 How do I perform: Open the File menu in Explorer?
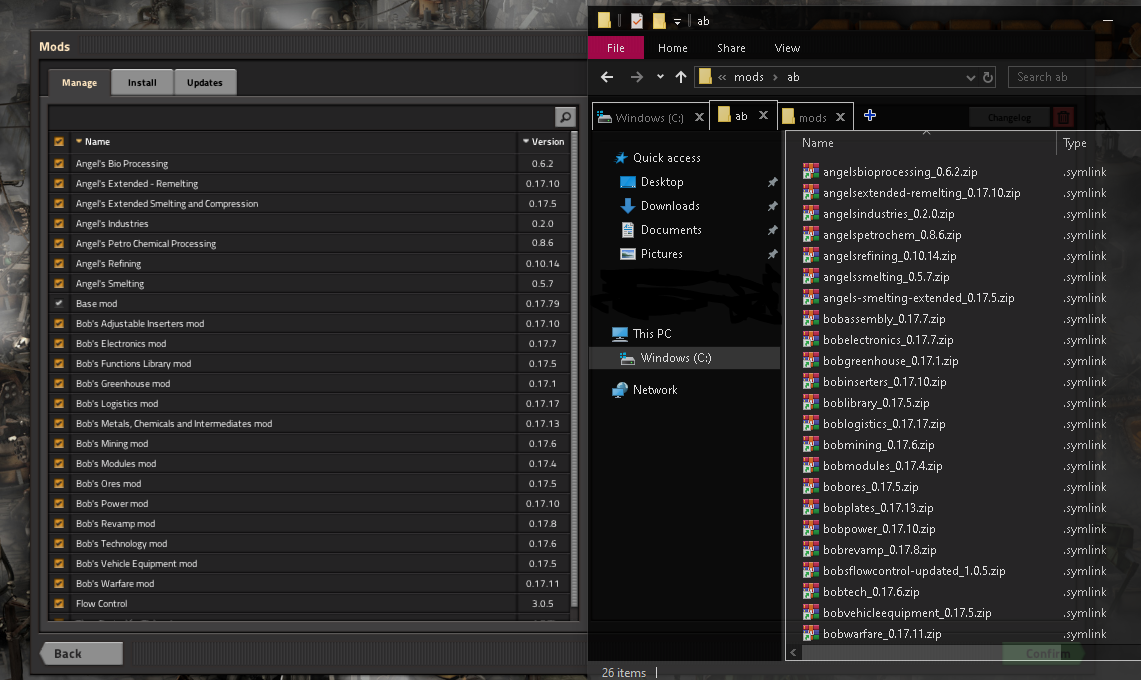(616, 48)
